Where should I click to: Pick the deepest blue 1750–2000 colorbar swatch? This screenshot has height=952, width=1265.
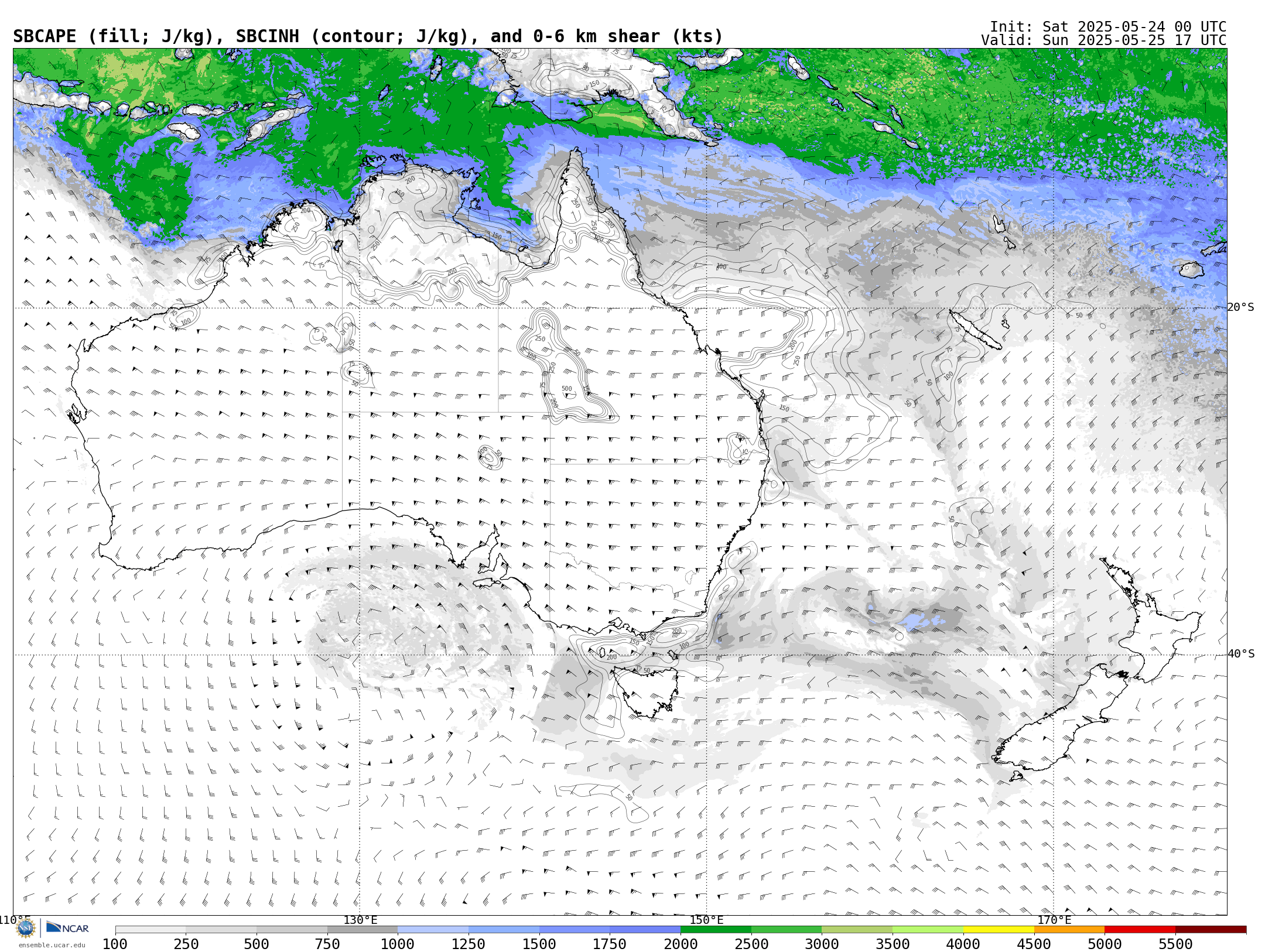pos(645,930)
